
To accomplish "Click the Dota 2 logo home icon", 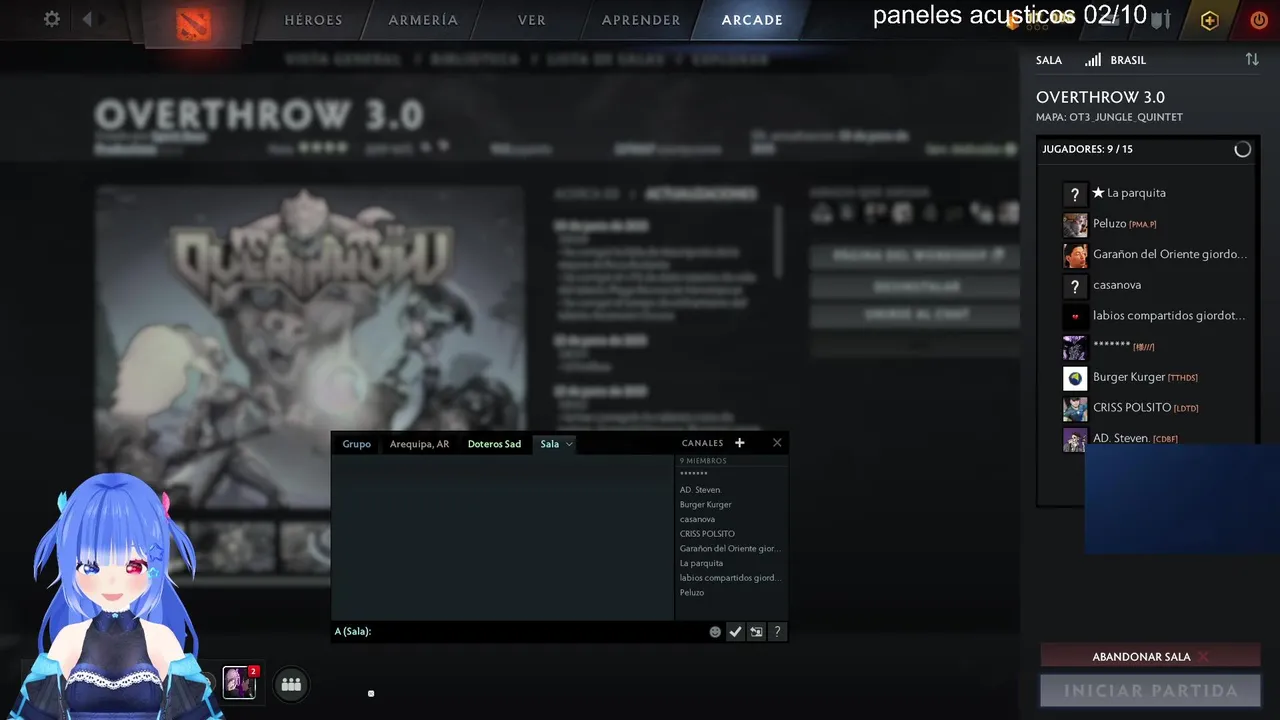I will click(193, 24).
